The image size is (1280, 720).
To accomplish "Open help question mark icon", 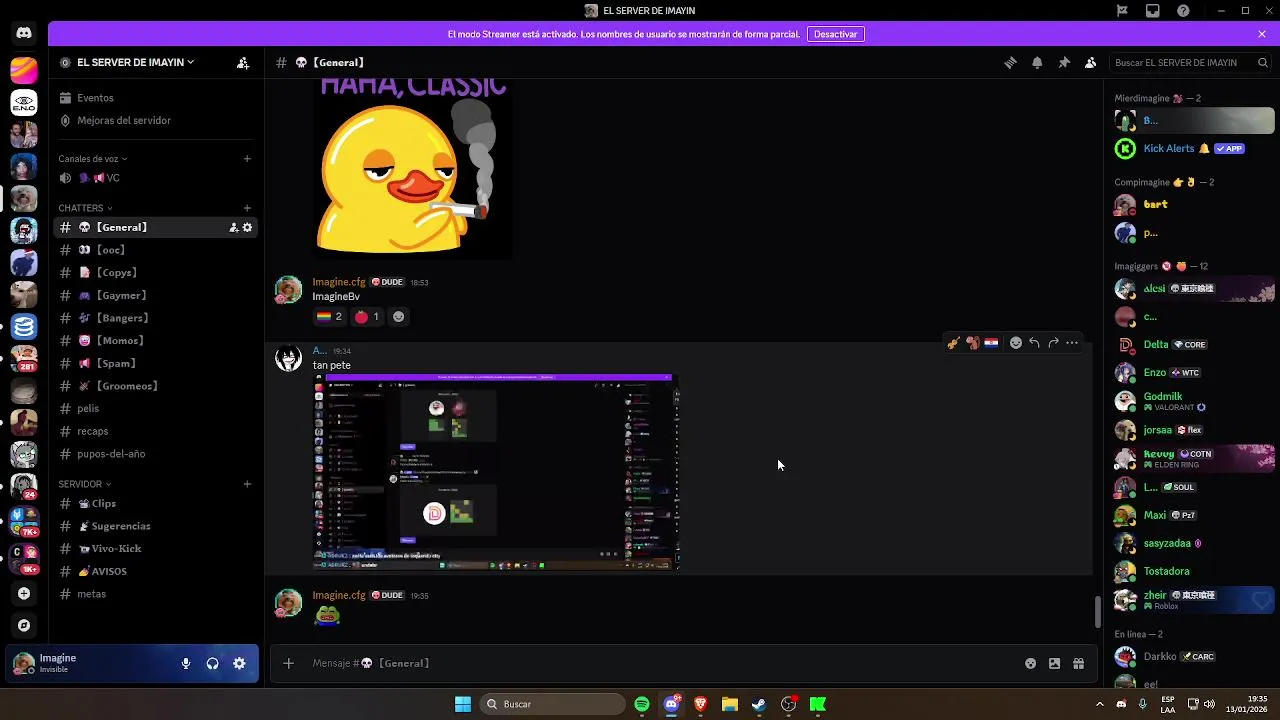I will (1184, 11).
